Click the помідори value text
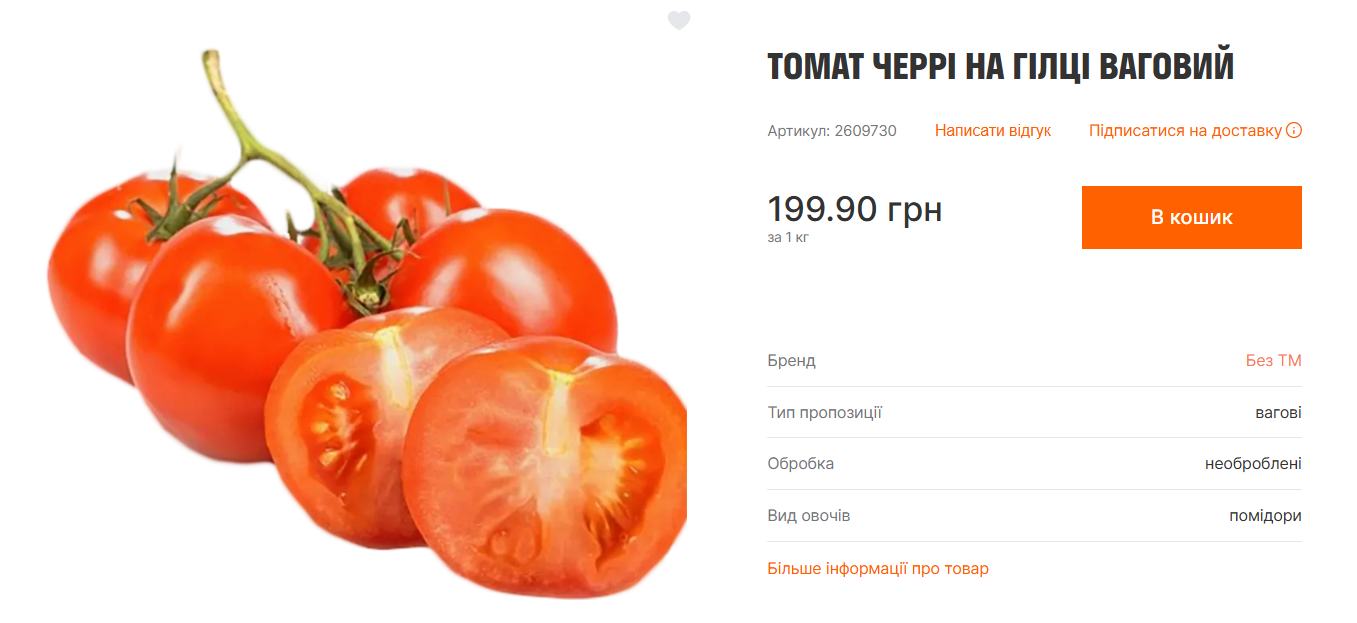 click(1265, 517)
